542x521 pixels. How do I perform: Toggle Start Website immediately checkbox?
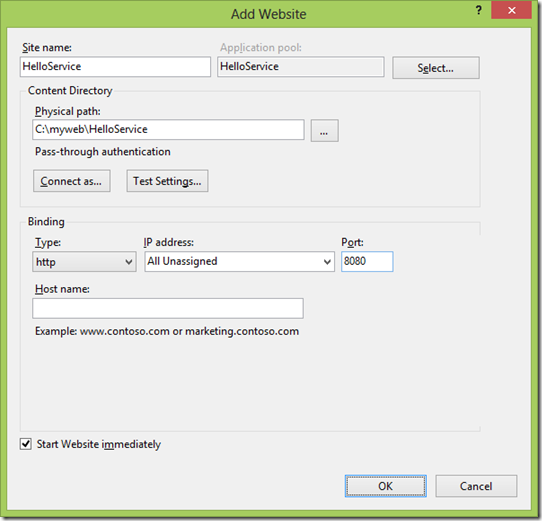pos(26,444)
